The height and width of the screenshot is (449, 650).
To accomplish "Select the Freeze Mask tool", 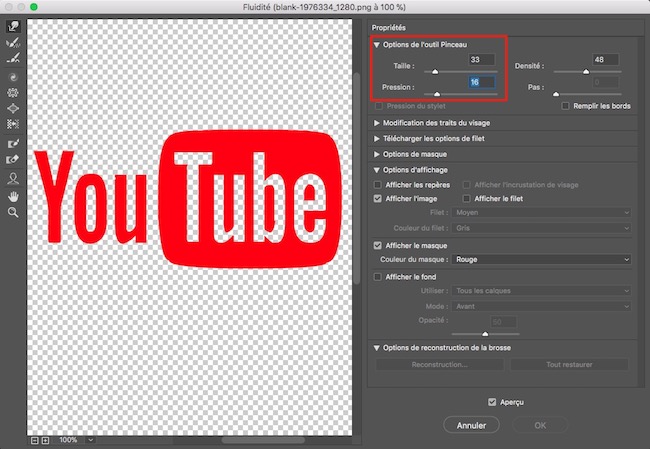I will (x=13, y=143).
